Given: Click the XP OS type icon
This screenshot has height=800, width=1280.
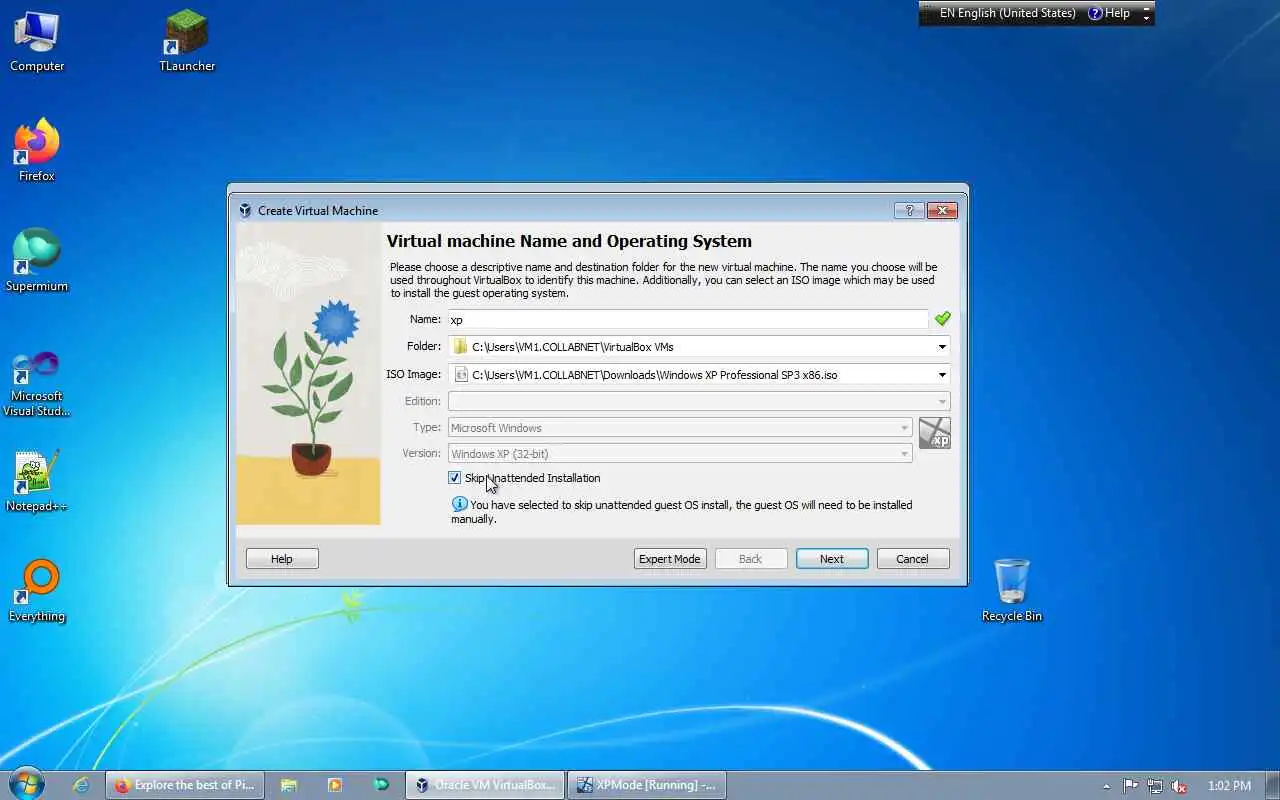Looking at the screenshot, I should (935, 433).
